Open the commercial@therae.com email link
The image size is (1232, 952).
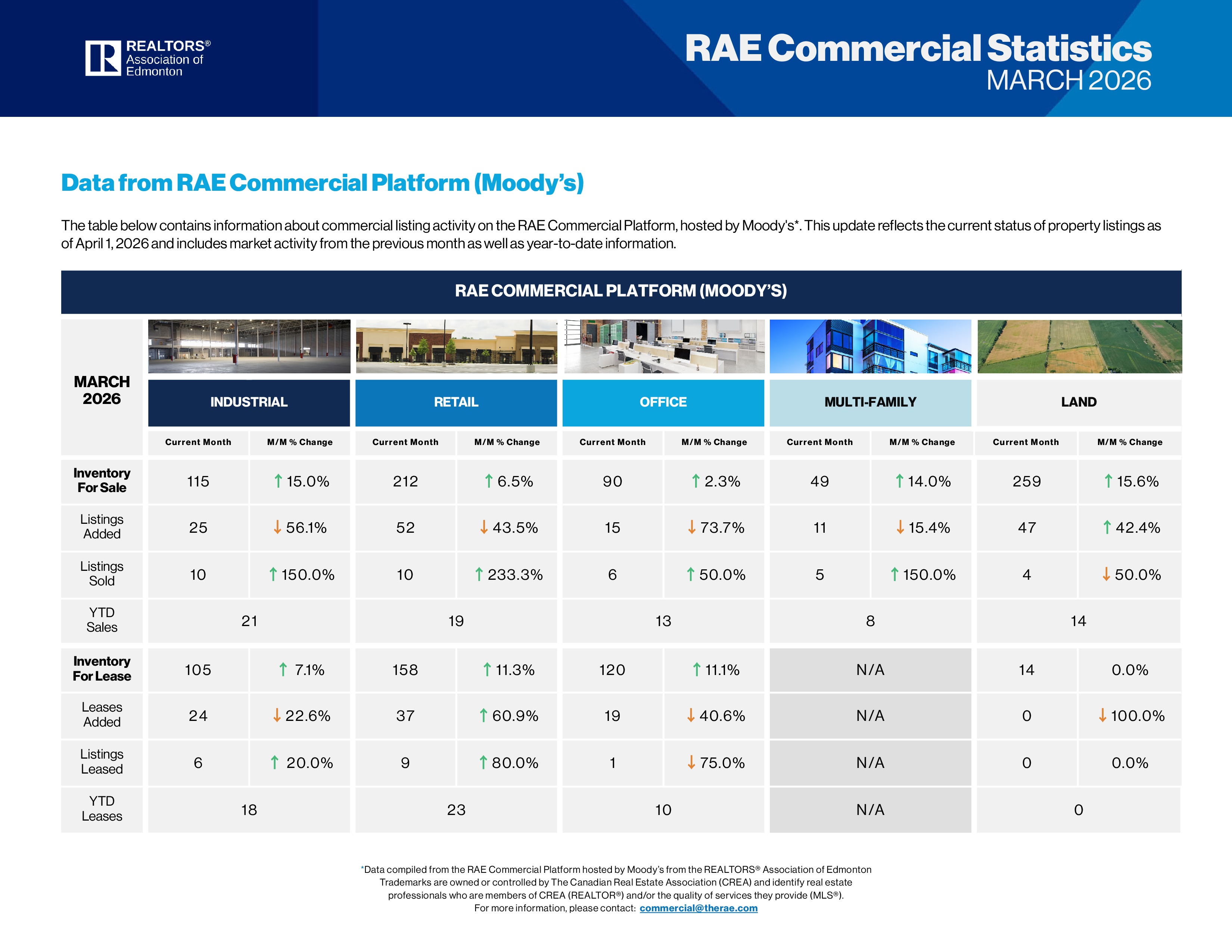(x=699, y=908)
